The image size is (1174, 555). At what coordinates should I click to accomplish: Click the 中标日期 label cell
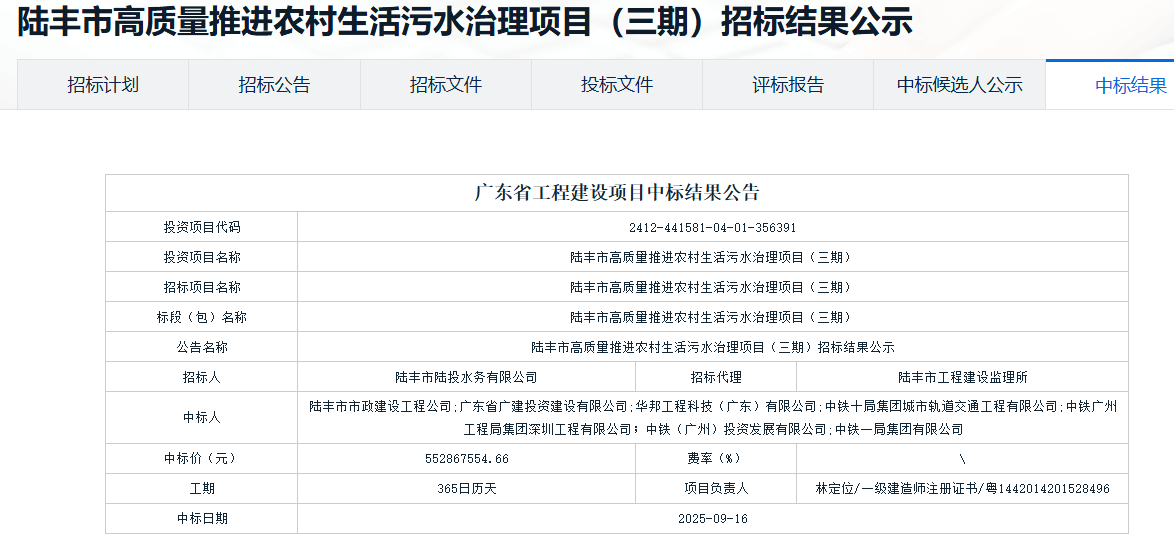[202, 518]
